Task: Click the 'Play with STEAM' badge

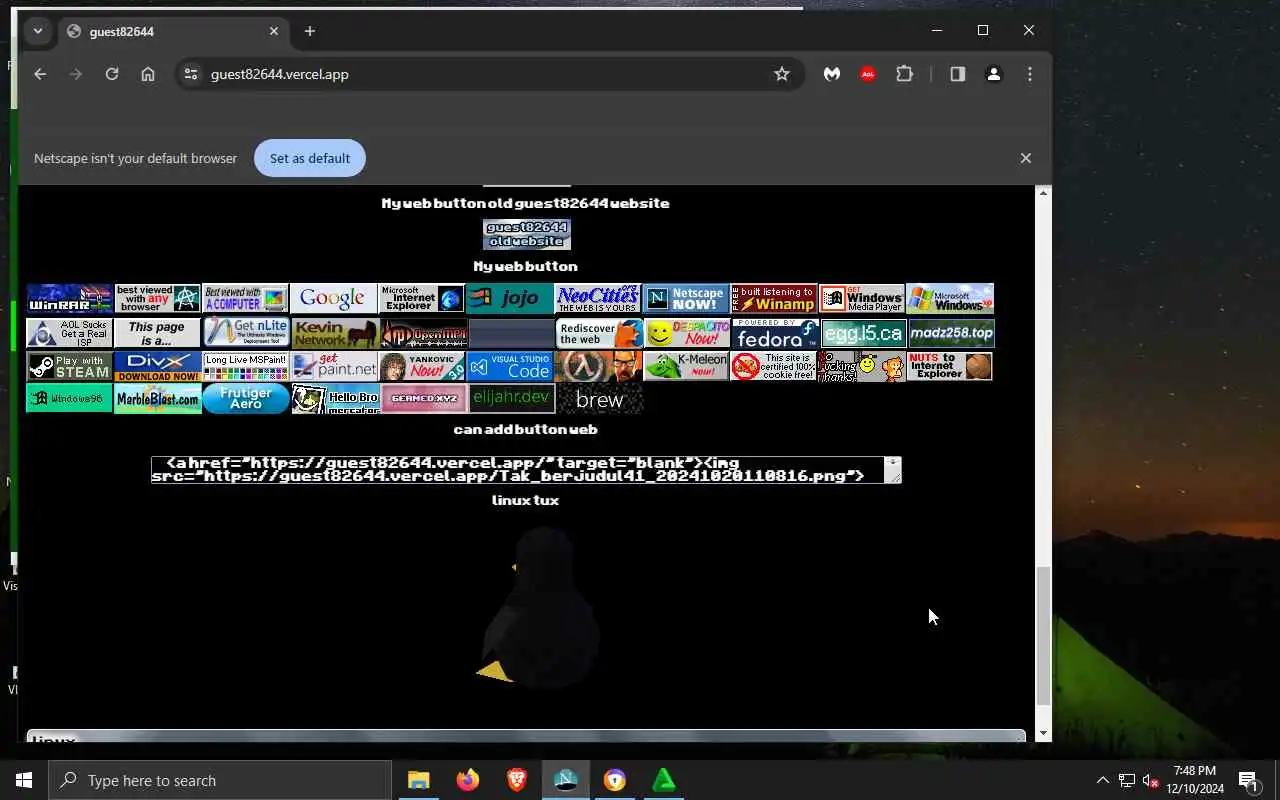Action: point(69,367)
